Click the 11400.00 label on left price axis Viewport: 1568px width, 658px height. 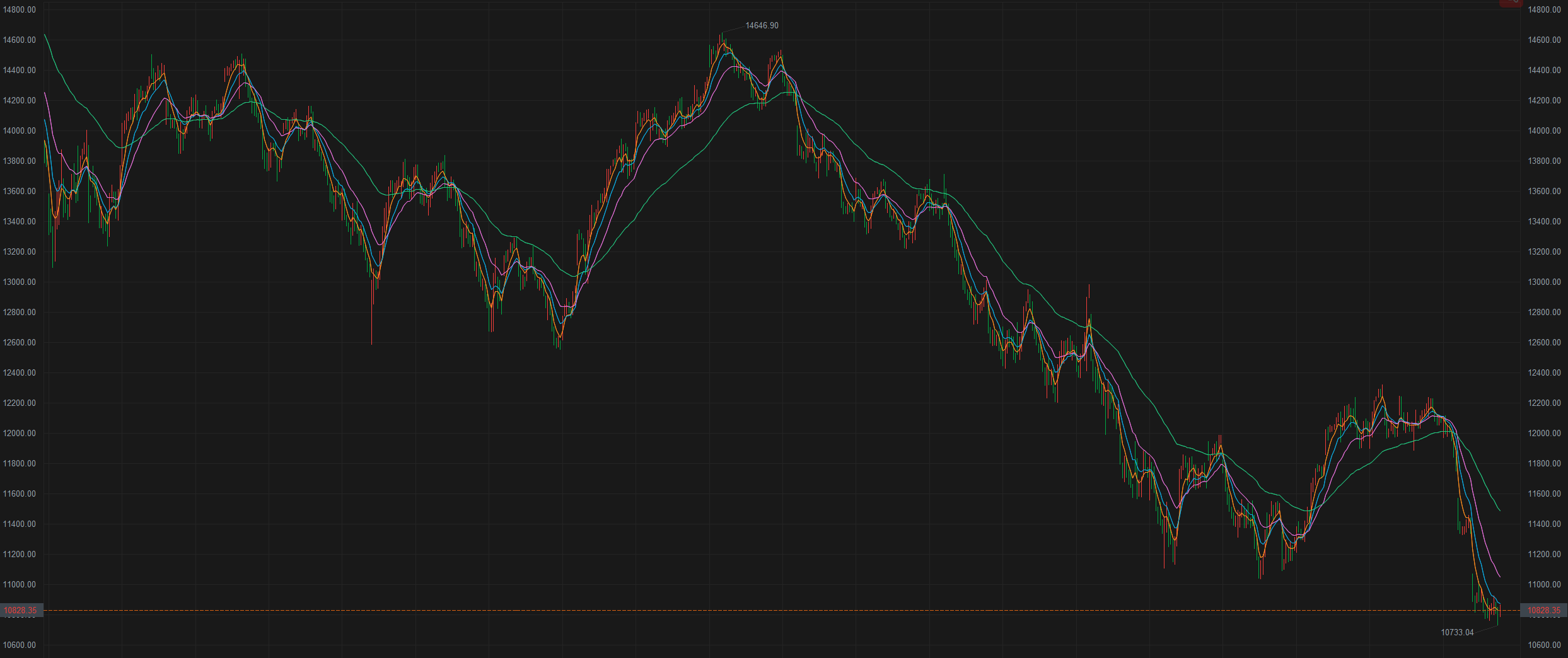[x=20, y=524]
